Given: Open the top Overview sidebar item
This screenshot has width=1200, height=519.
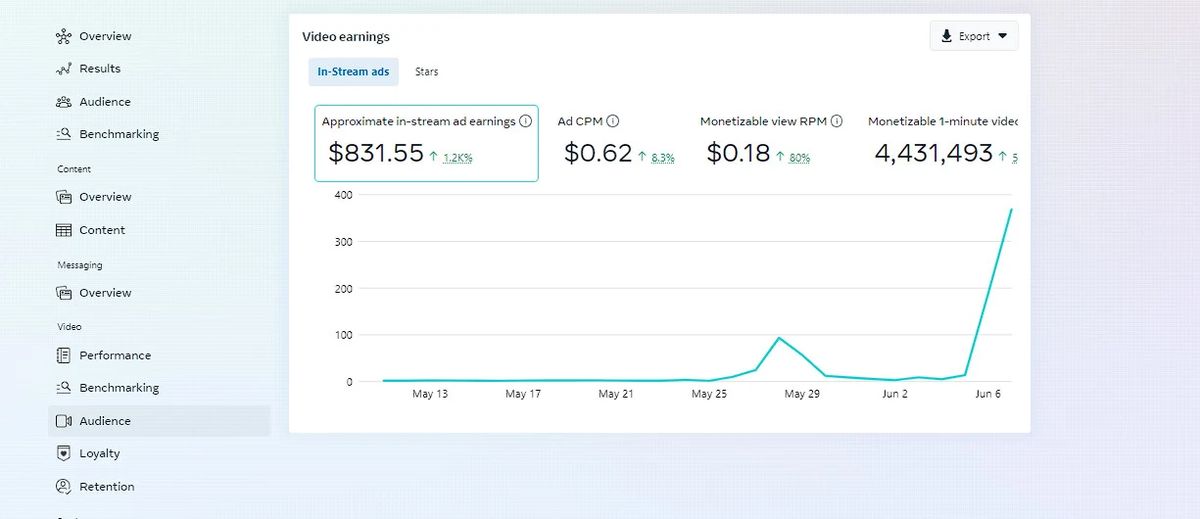Looking at the screenshot, I should click(x=104, y=36).
